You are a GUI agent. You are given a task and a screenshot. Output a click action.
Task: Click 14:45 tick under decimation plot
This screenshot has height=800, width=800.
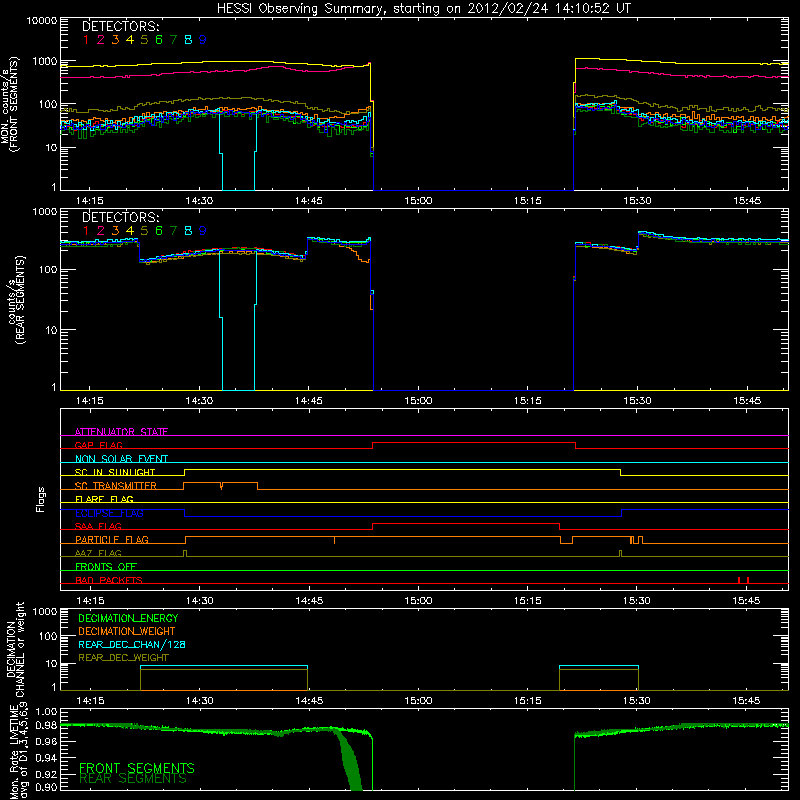click(309, 701)
